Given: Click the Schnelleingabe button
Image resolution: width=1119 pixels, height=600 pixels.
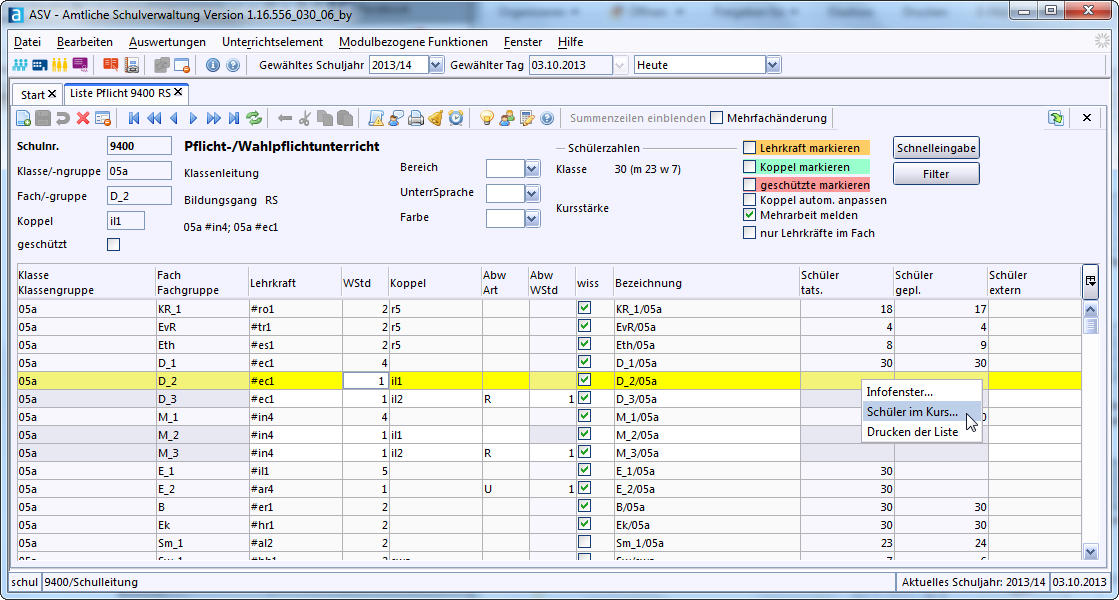Looking at the screenshot, I should tap(936, 148).
